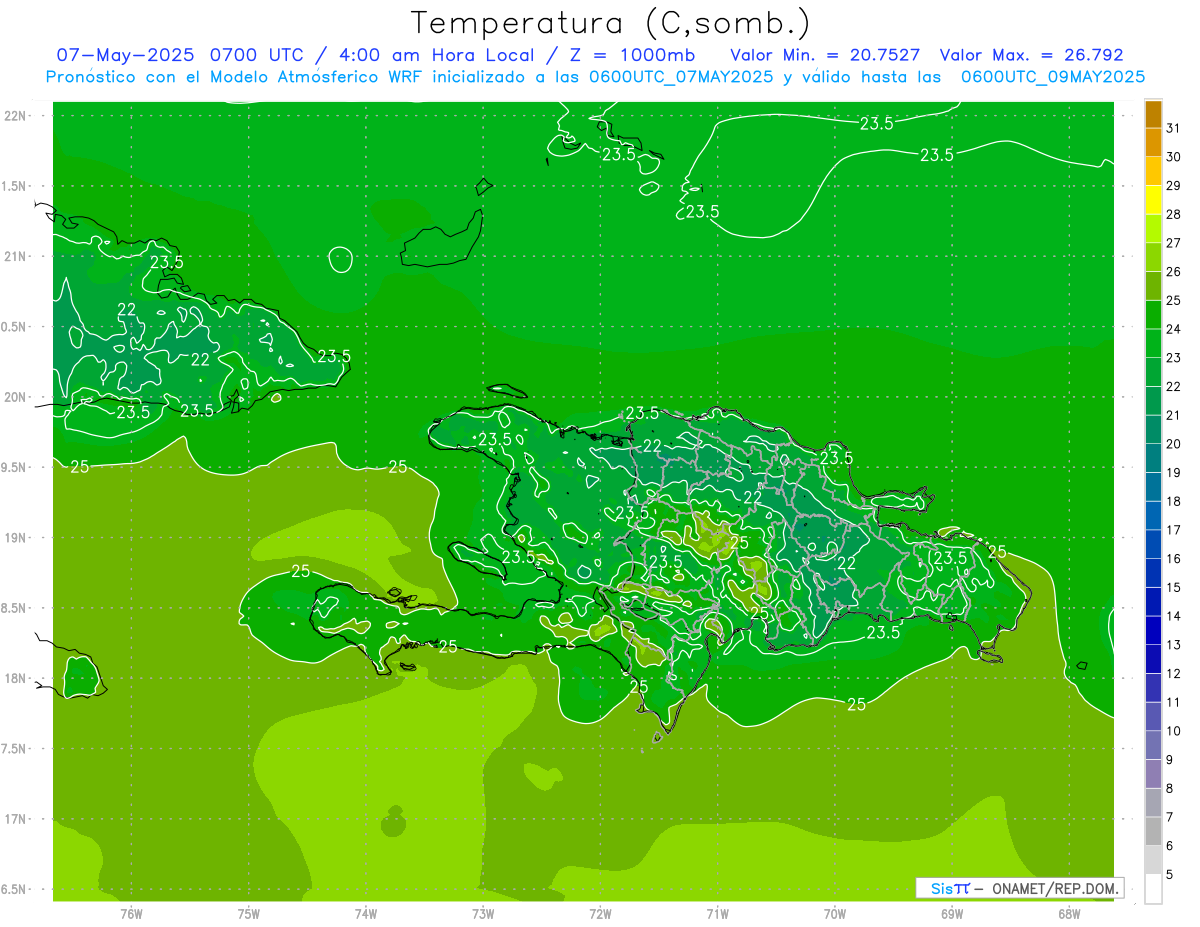Click the SisTT ONAMET/REP.DOM. logo box
This screenshot has height=927, width=1200.
(x=1020, y=888)
